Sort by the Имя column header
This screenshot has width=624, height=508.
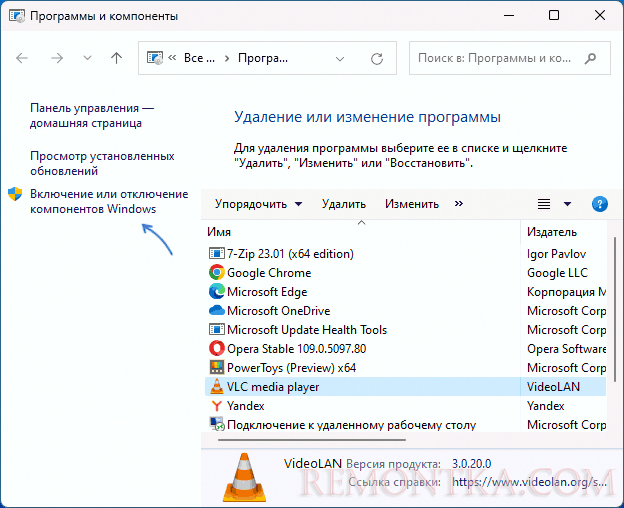point(219,232)
